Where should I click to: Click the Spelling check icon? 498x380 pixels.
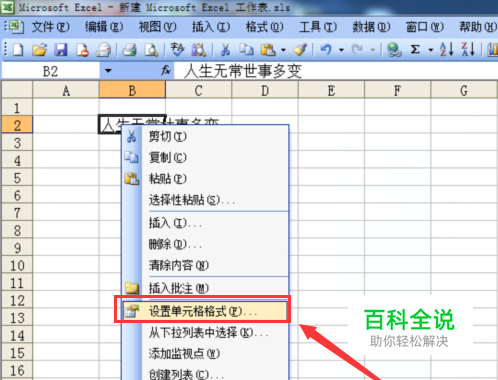(177, 50)
